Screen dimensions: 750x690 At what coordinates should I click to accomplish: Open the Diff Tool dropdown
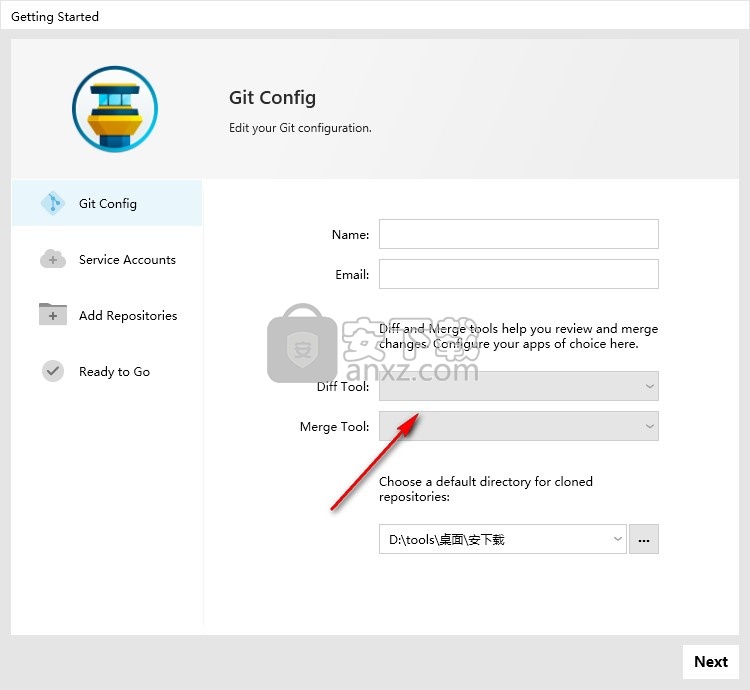click(518, 386)
